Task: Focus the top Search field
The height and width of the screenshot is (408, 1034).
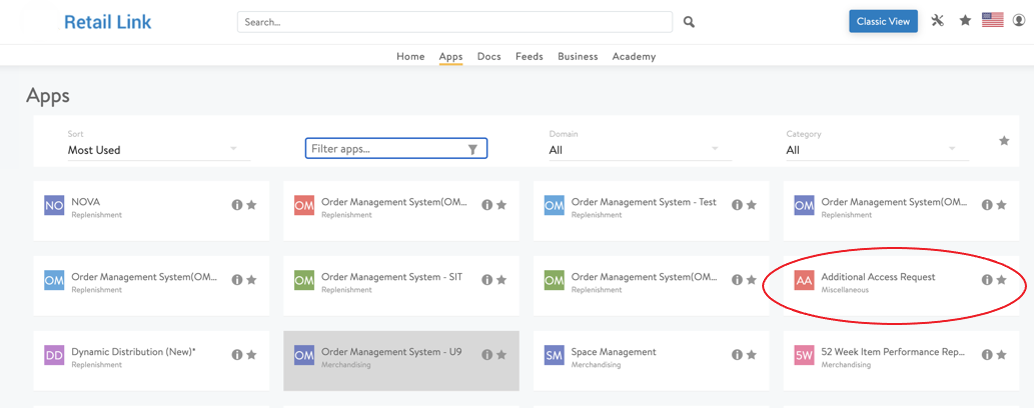Action: 455,22
